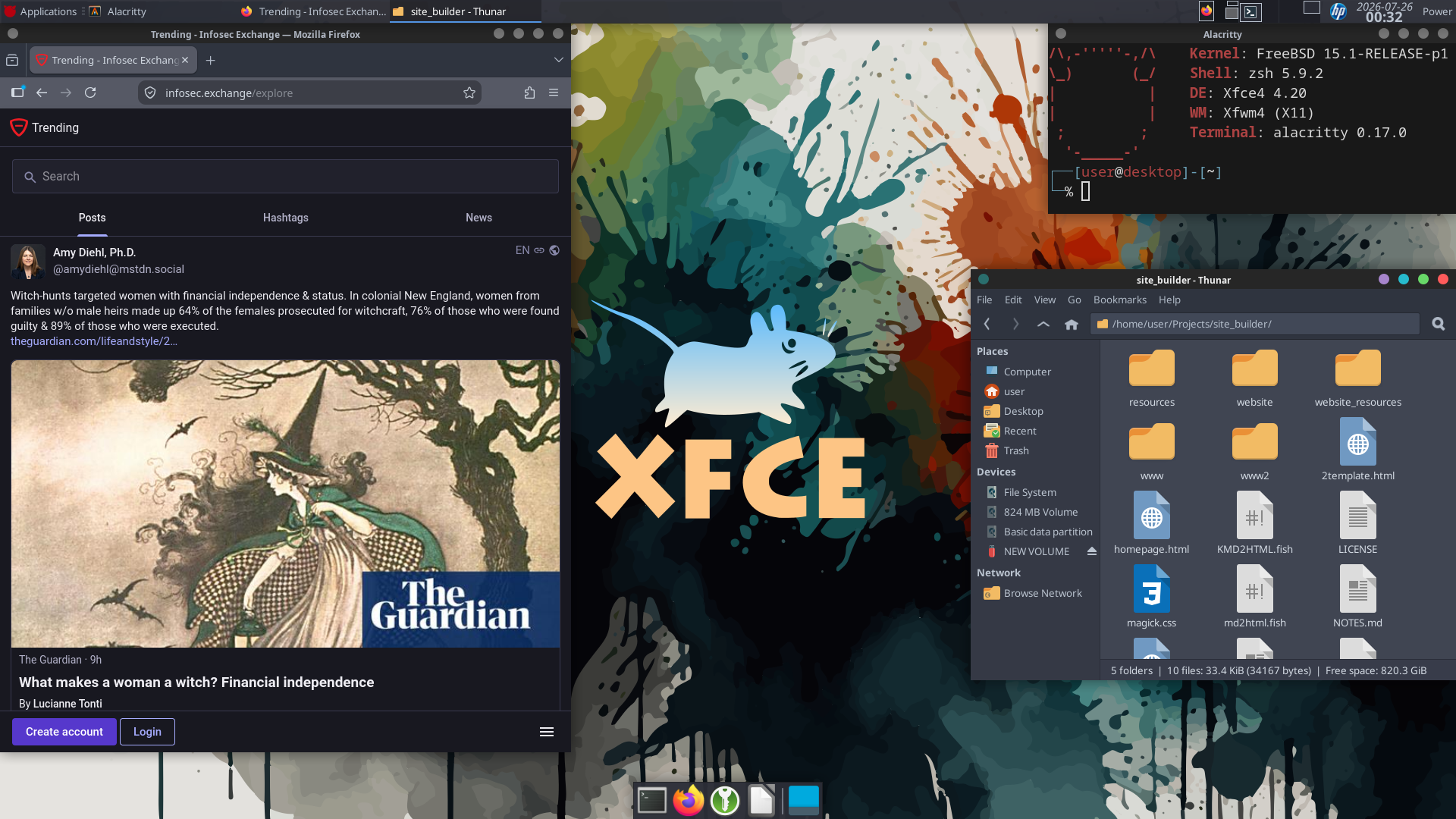Open Thunar File menu

[x=984, y=300]
